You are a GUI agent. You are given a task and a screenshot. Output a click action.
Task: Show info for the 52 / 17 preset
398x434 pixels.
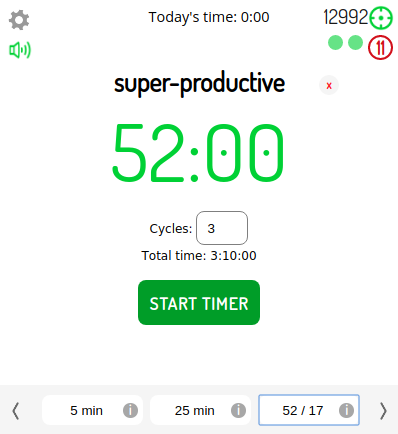point(346,410)
